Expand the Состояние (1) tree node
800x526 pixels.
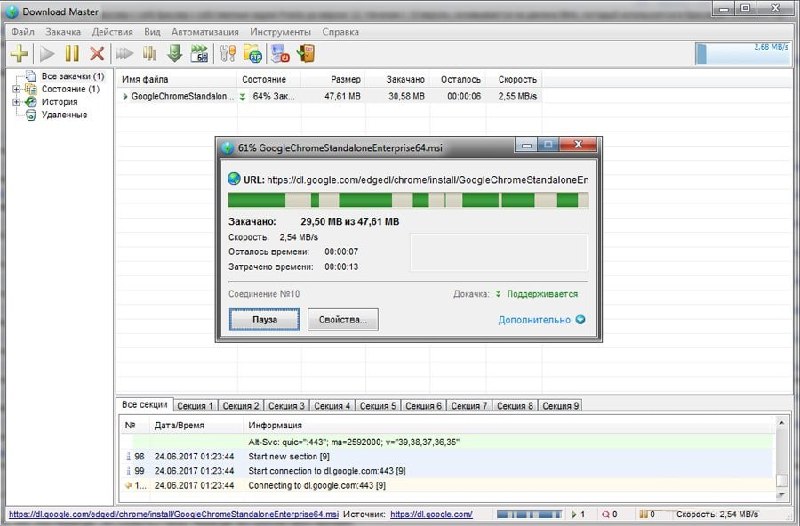click(x=16, y=89)
